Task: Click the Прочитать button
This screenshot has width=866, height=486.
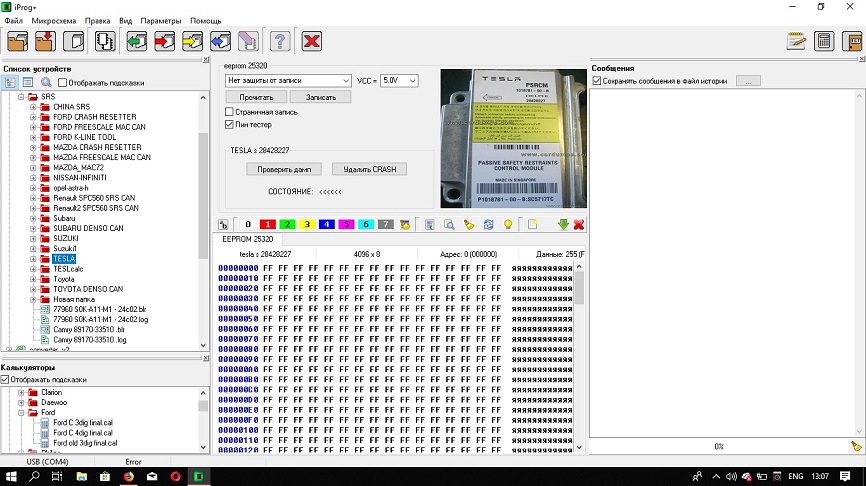Action: [x=256, y=97]
